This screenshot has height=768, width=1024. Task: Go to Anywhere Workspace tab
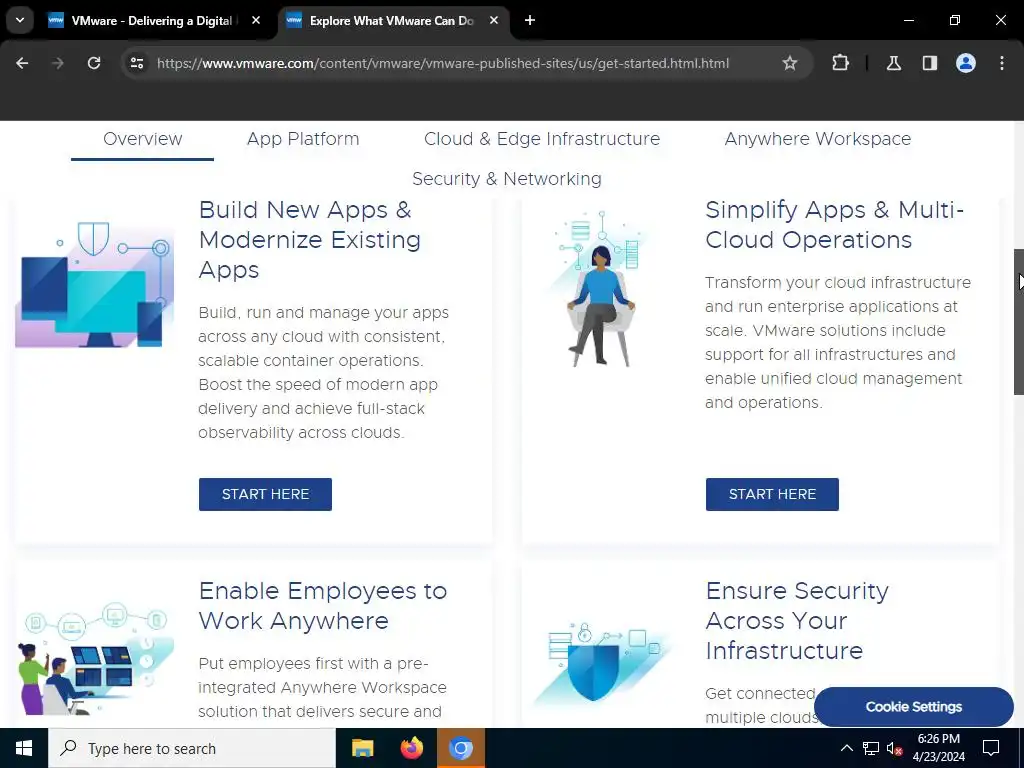[818, 139]
